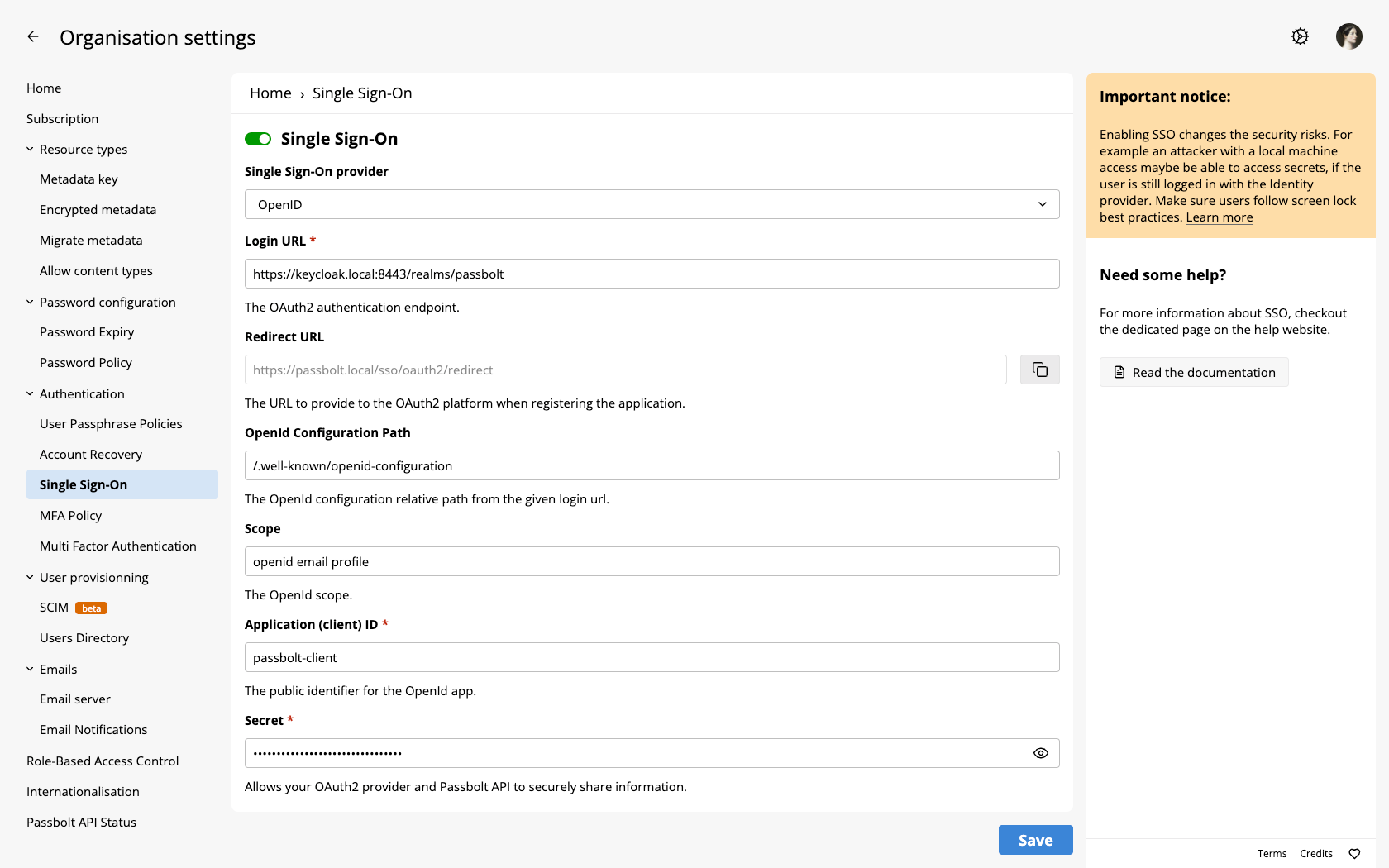Click Read the documentation
1389x868 pixels.
[1193, 372]
